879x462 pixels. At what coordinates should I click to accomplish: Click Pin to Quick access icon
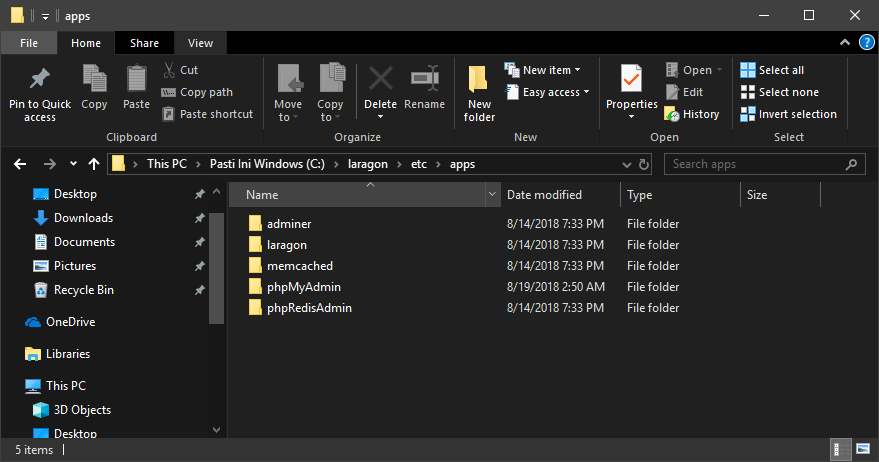click(x=39, y=79)
